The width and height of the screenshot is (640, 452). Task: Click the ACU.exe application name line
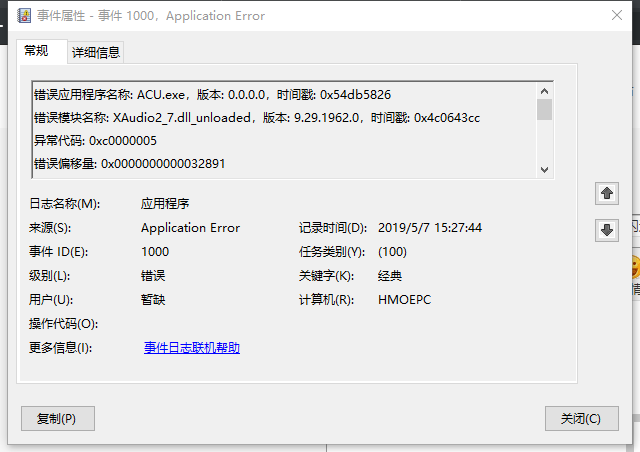point(212,95)
